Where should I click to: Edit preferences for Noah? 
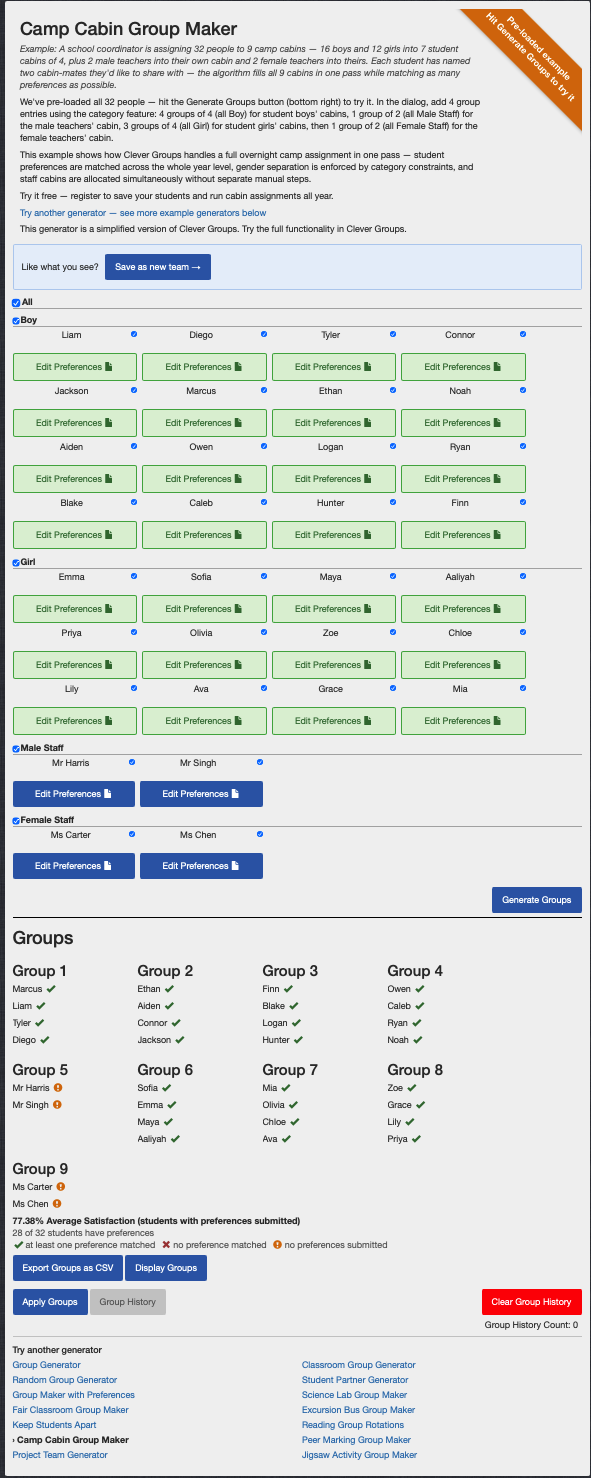[x=463, y=423]
